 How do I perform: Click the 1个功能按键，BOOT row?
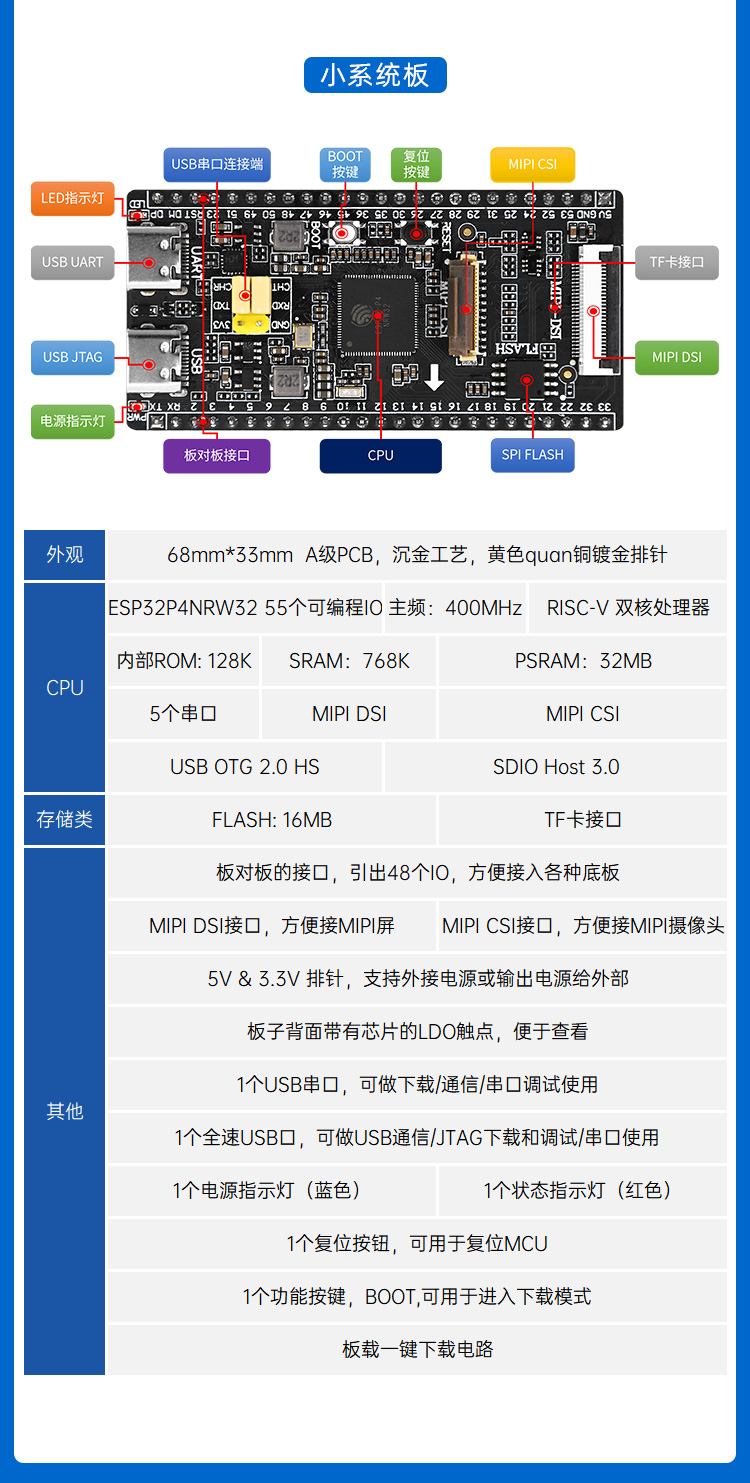[417, 1297]
